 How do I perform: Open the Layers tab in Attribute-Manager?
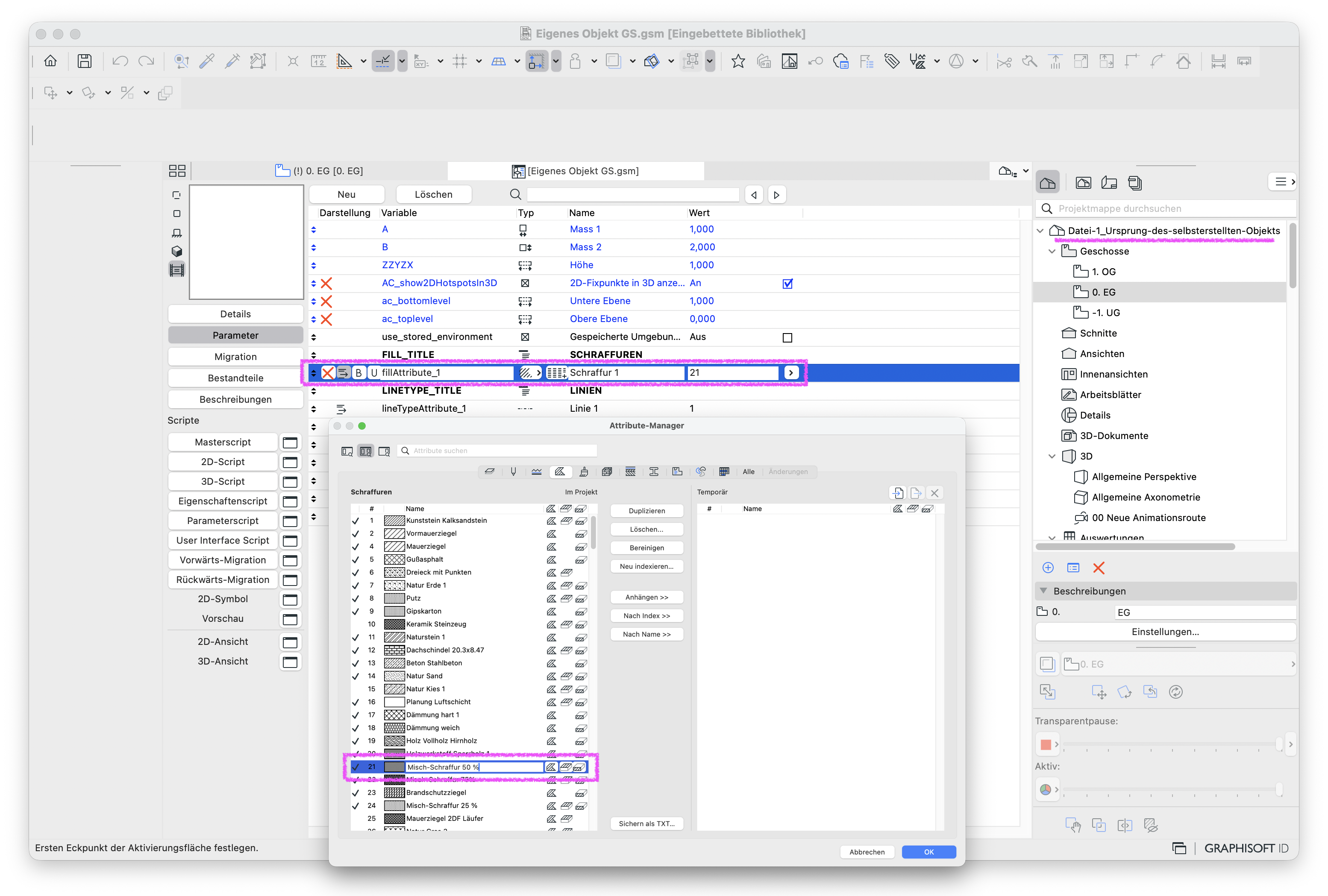490,471
